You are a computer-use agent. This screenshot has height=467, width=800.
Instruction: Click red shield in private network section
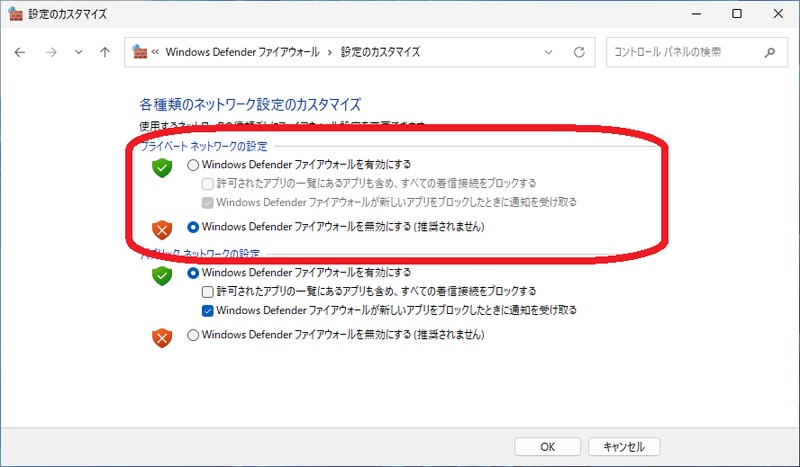[x=162, y=230]
